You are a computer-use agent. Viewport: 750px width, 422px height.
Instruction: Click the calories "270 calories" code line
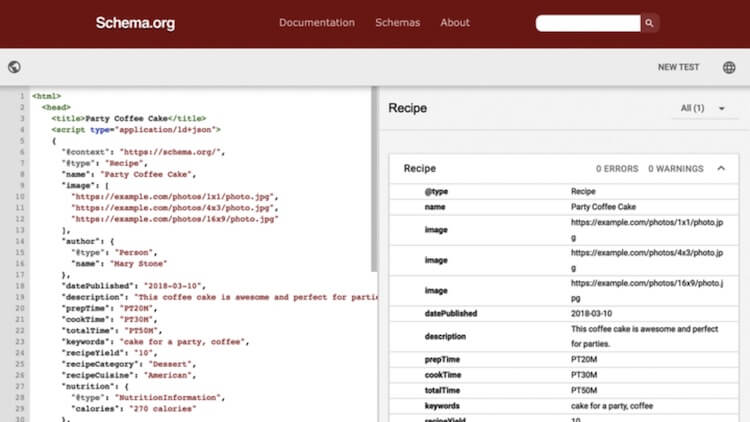(134, 409)
